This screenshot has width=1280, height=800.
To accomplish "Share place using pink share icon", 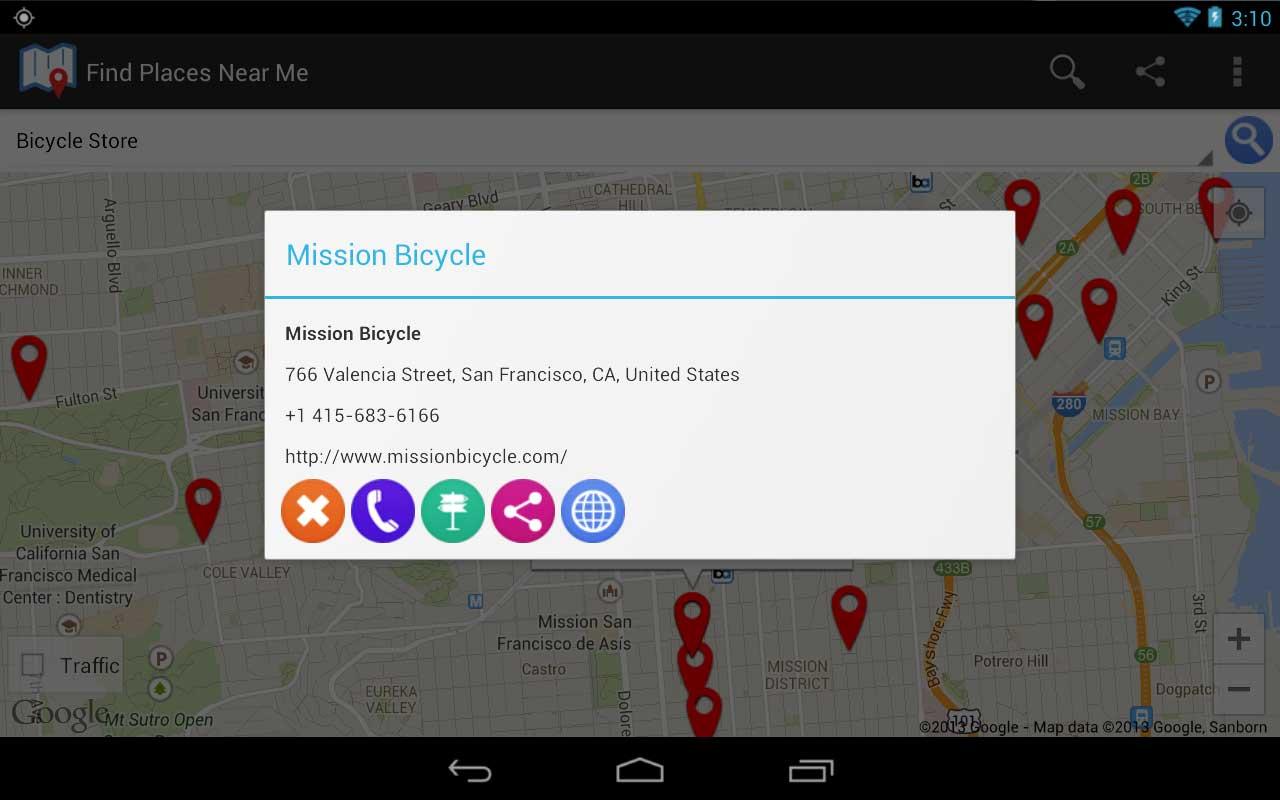I will click(x=523, y=511).
